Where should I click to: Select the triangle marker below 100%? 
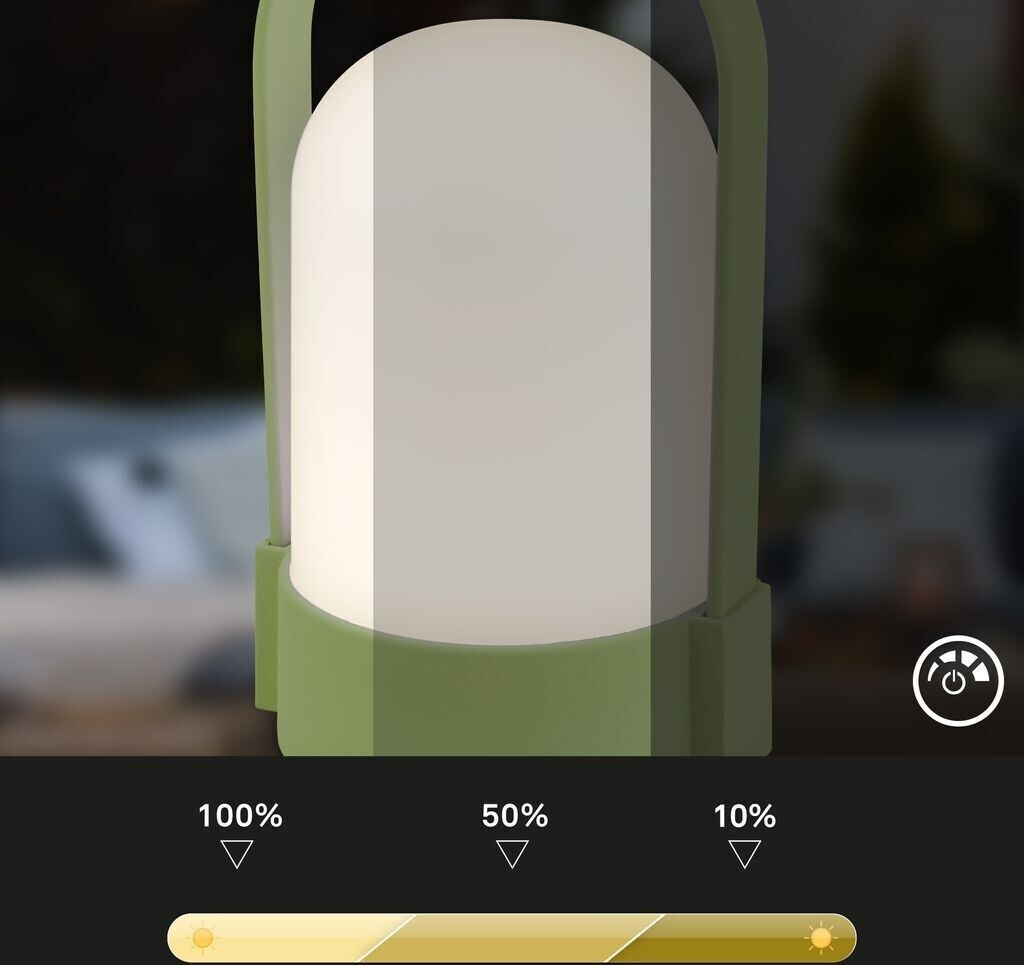(x=237, y=854)
